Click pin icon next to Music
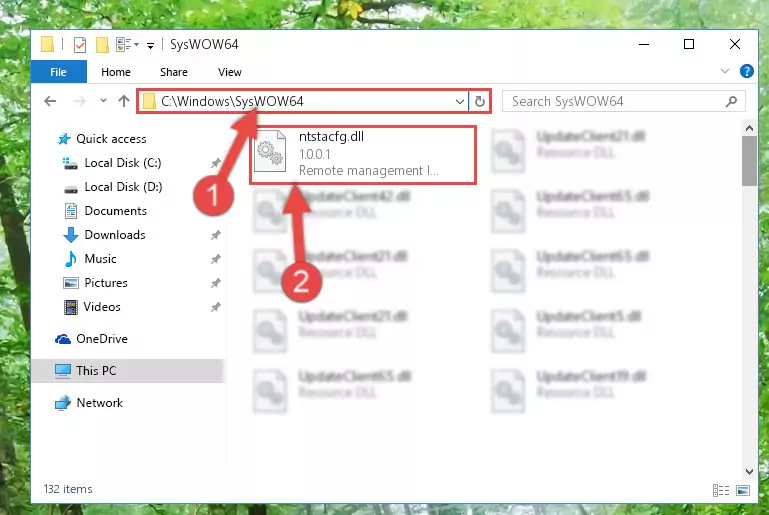769x515 pixels. pos(215,259)
